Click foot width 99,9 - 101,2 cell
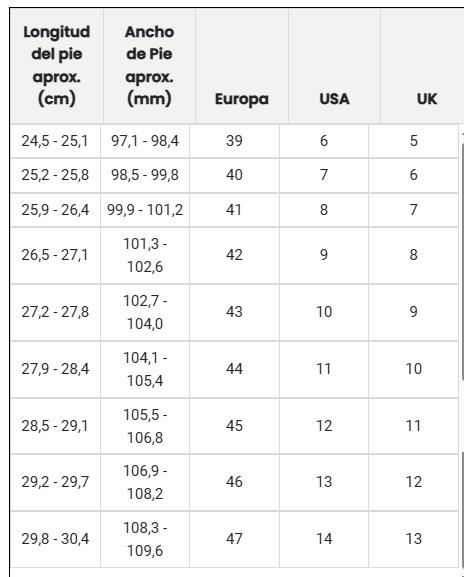464x577 pixels. tap(145, 210)
